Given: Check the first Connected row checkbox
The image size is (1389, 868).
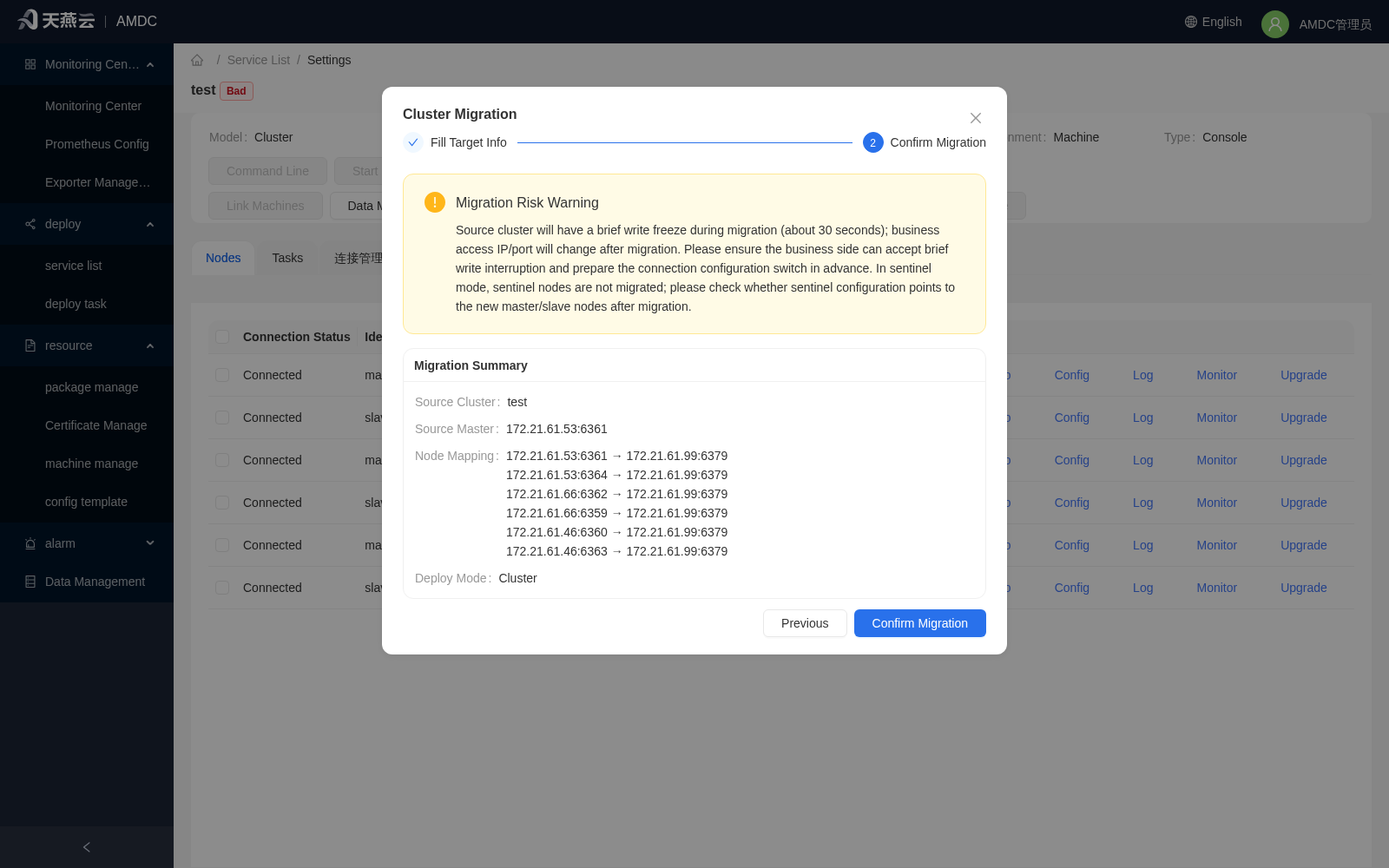Looking at the screenshot, I should click(x=222, y=375).
